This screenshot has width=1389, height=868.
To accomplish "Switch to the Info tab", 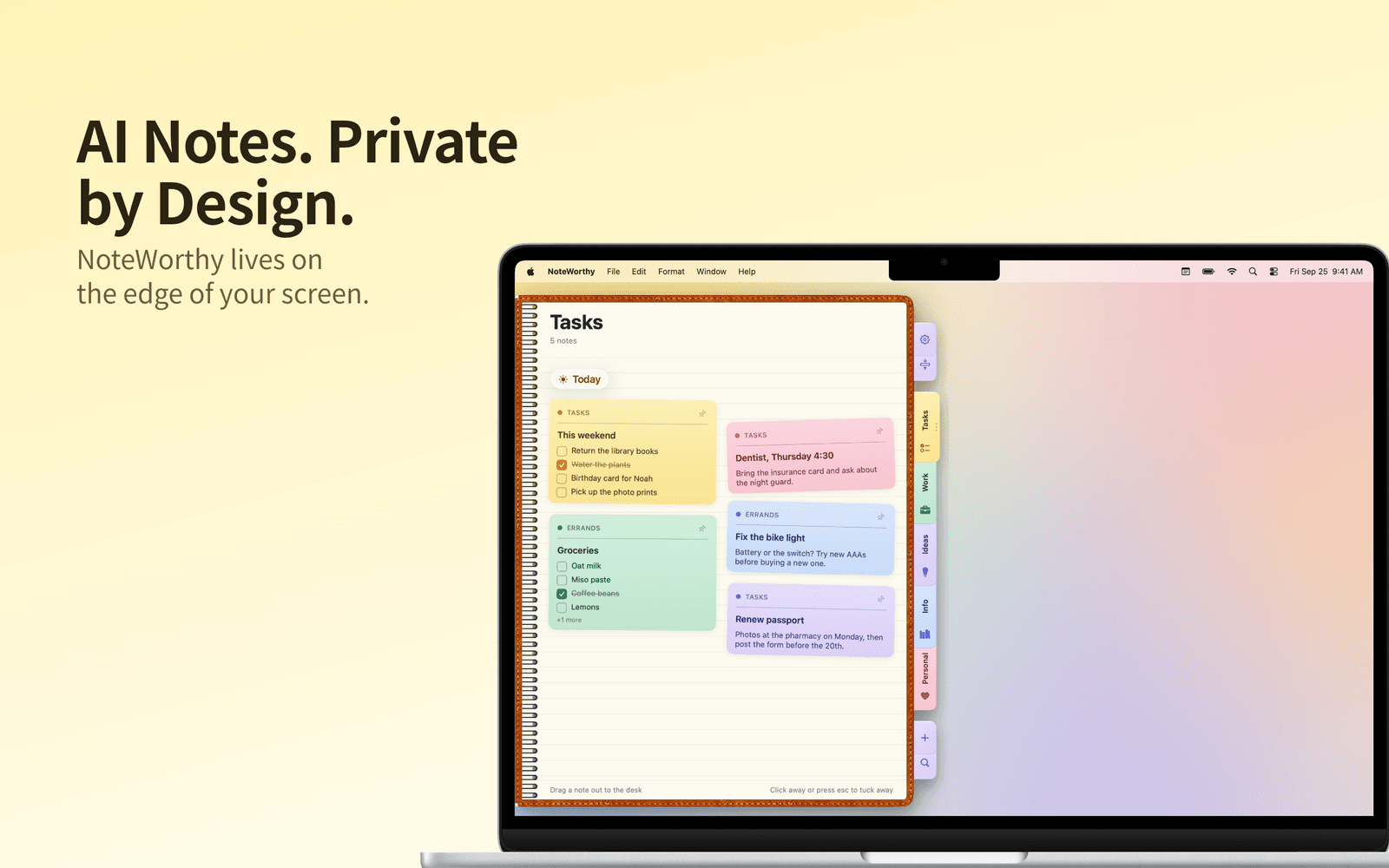I will 925,618.
